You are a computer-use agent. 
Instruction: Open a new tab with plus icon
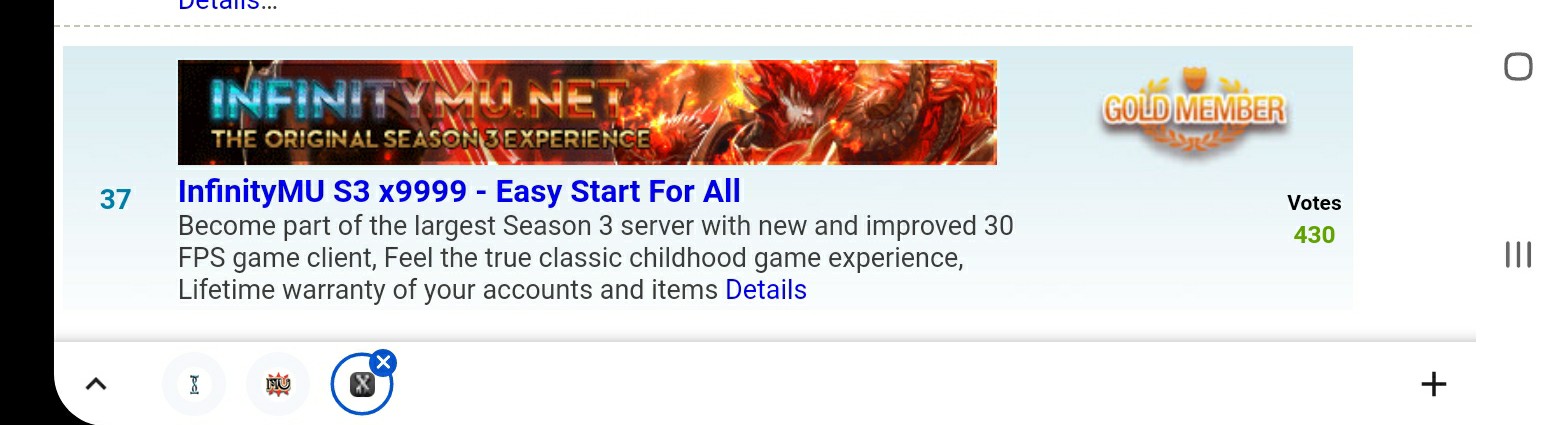pyautogui.click(x=1433, y=384)
